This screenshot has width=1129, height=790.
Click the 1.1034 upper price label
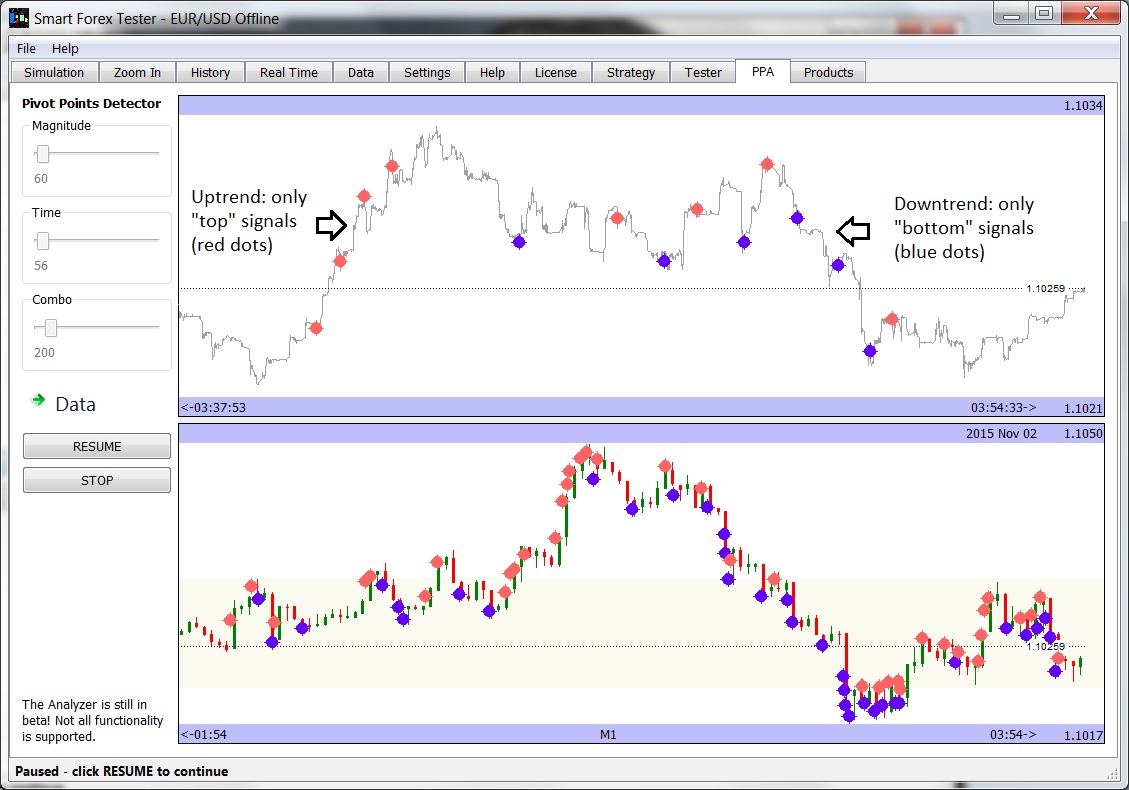1083,106
